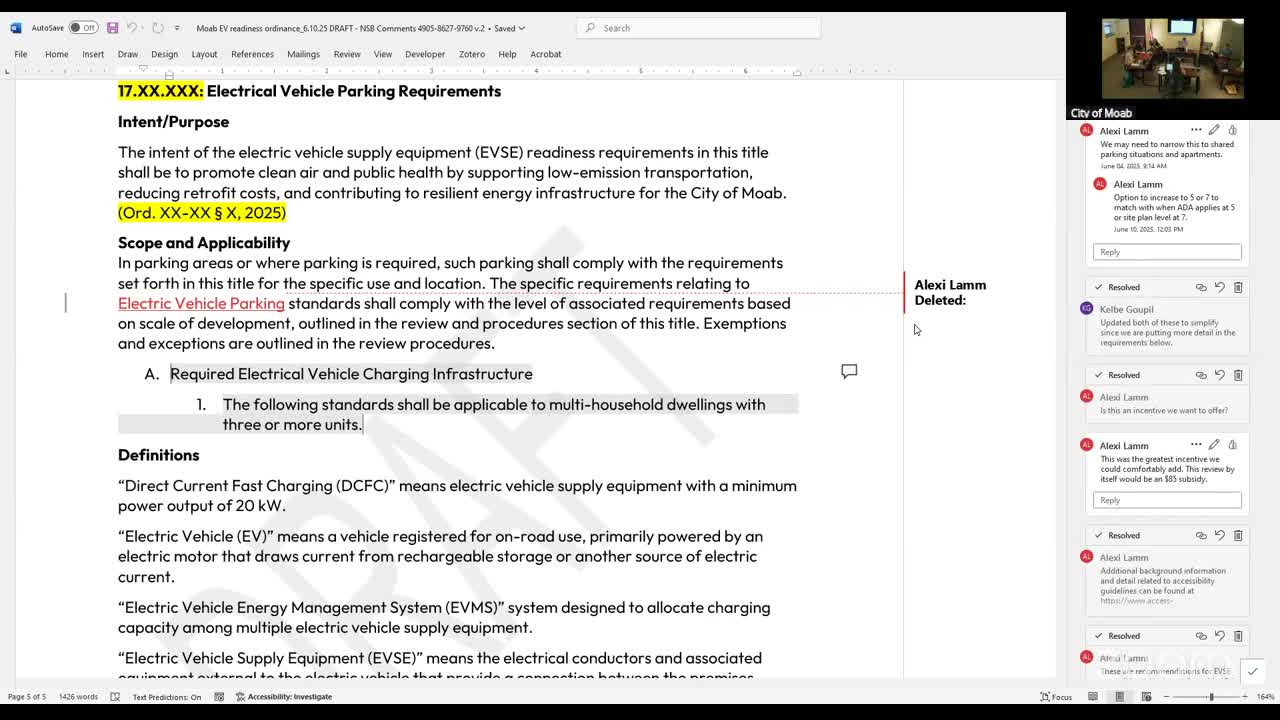Click 1426 words count in status bar
The image size is (1280, 720).
tap(78, 697)
